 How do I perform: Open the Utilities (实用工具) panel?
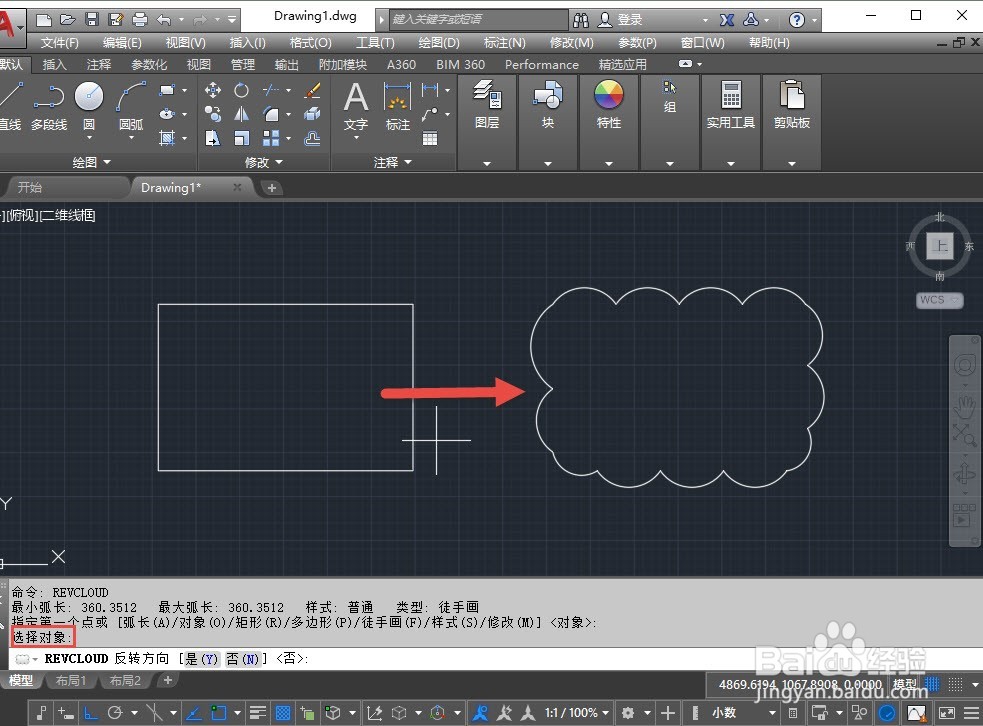(x=730, y=105)
